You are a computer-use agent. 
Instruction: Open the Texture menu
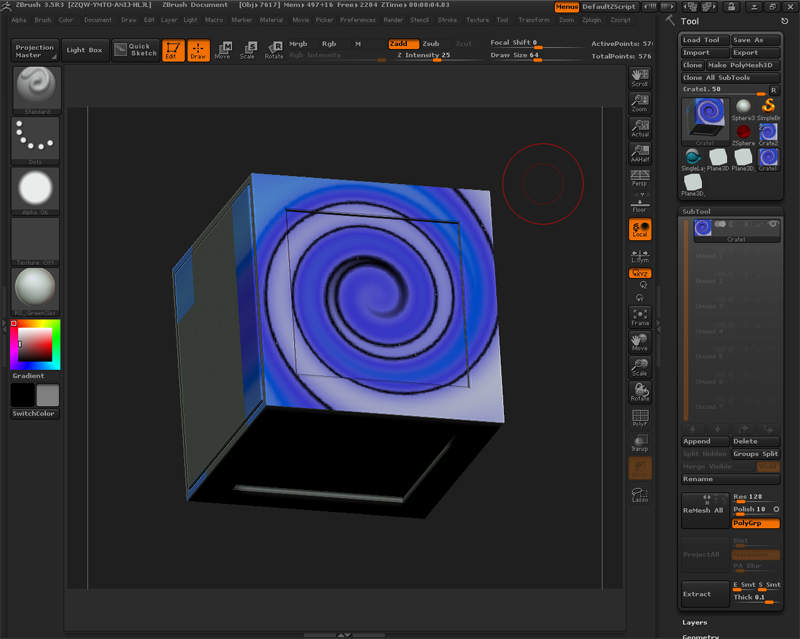[x=477, y=20]
